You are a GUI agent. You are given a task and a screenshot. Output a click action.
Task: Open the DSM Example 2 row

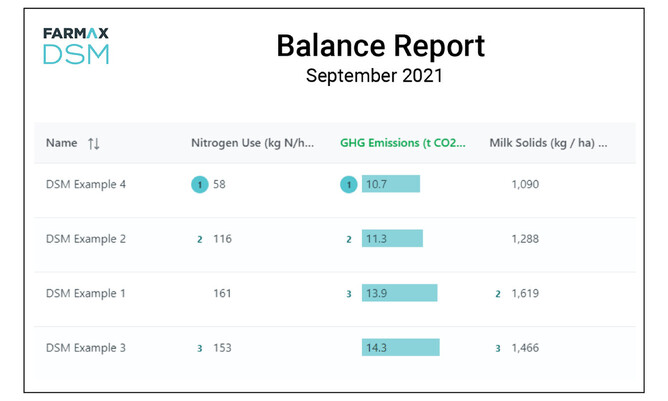pyautogui.click(x=86, y=239)
